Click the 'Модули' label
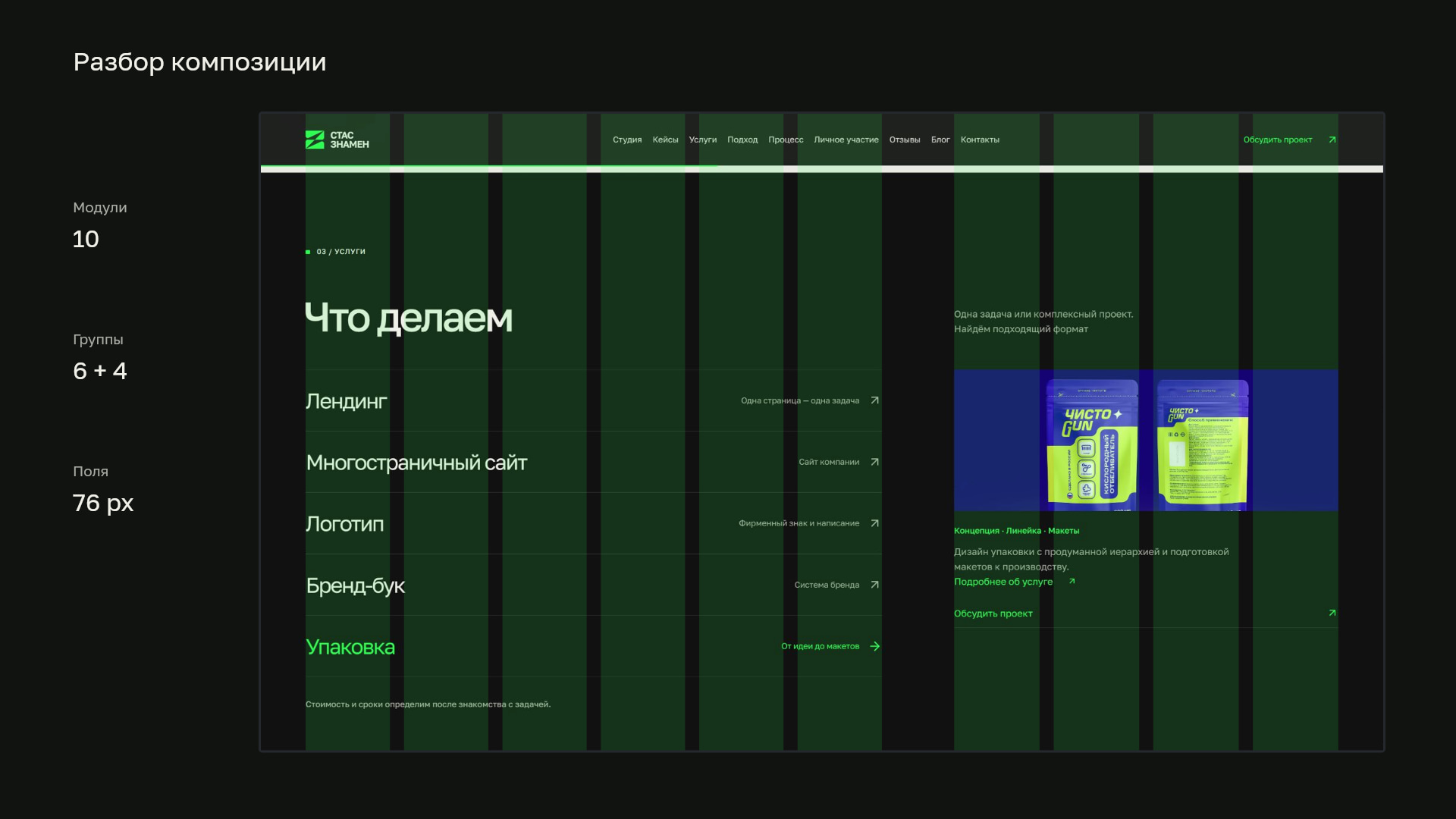The width and height of the screenshot is (1456, 819). tap(100, 208)
